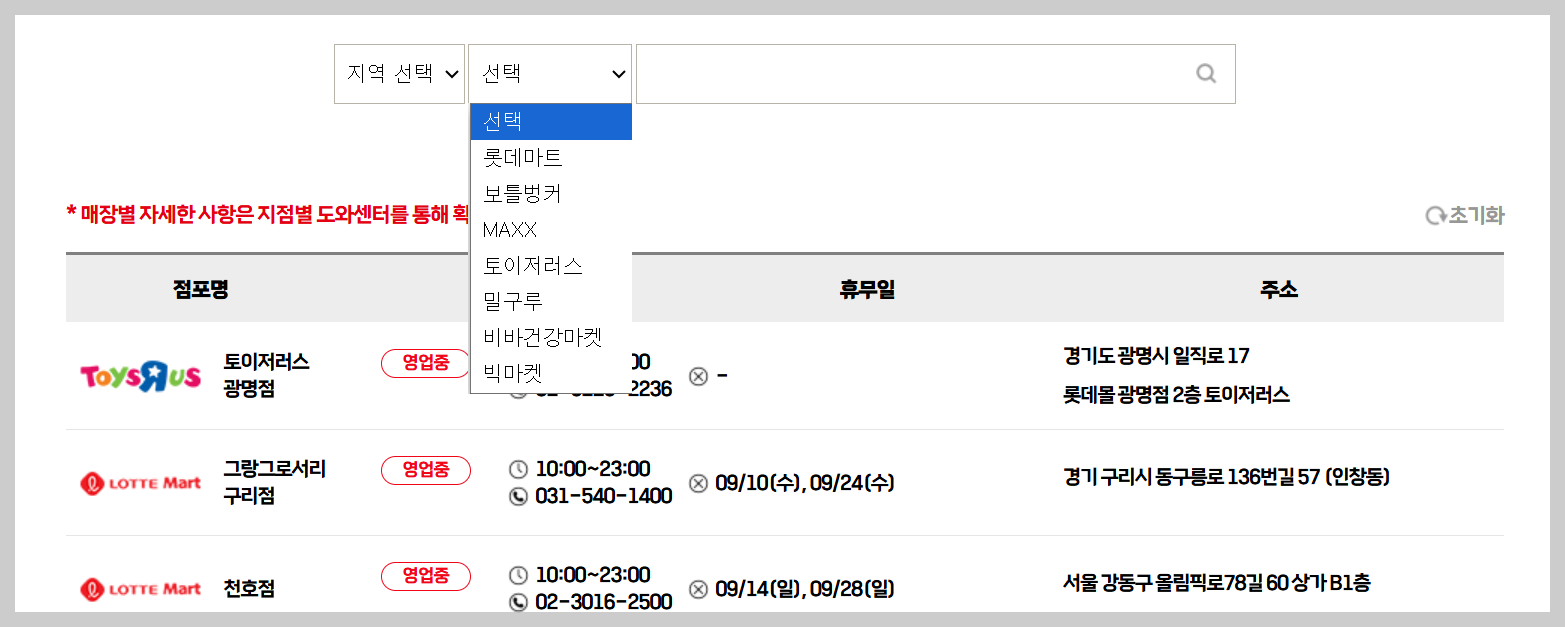Click closed-day icon in 광명점 row
This screenshot has width=1565, height=627.
point(698,376)
